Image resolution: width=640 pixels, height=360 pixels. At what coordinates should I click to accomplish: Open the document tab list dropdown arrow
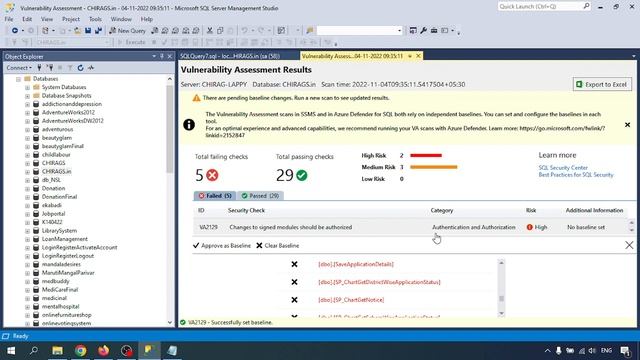coord(633,56)
